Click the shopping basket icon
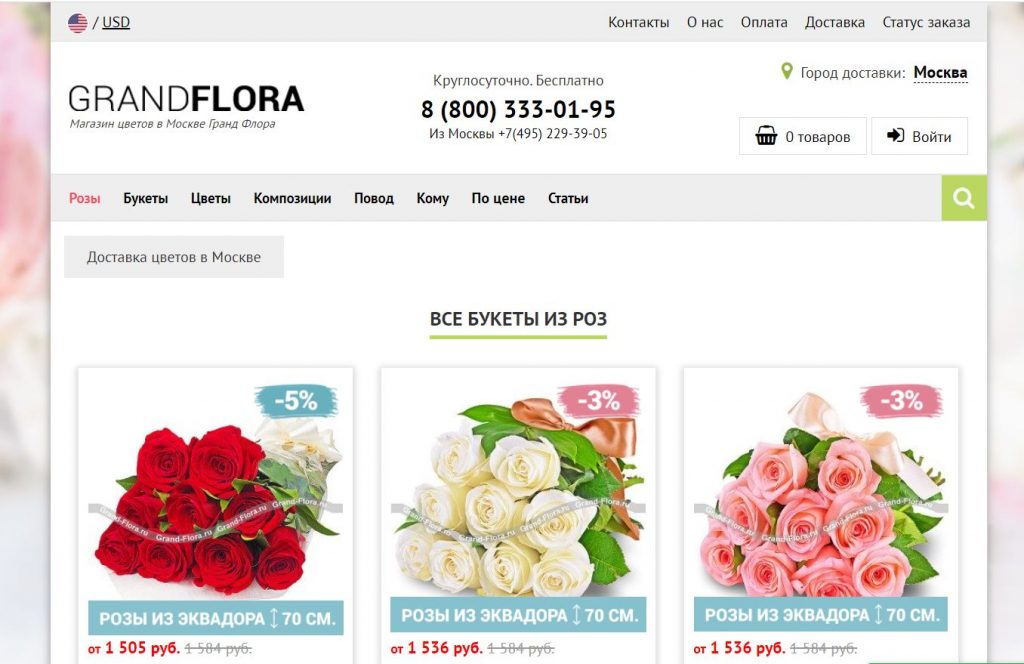Screen dimensions: 1024x664 coord(766,136)
